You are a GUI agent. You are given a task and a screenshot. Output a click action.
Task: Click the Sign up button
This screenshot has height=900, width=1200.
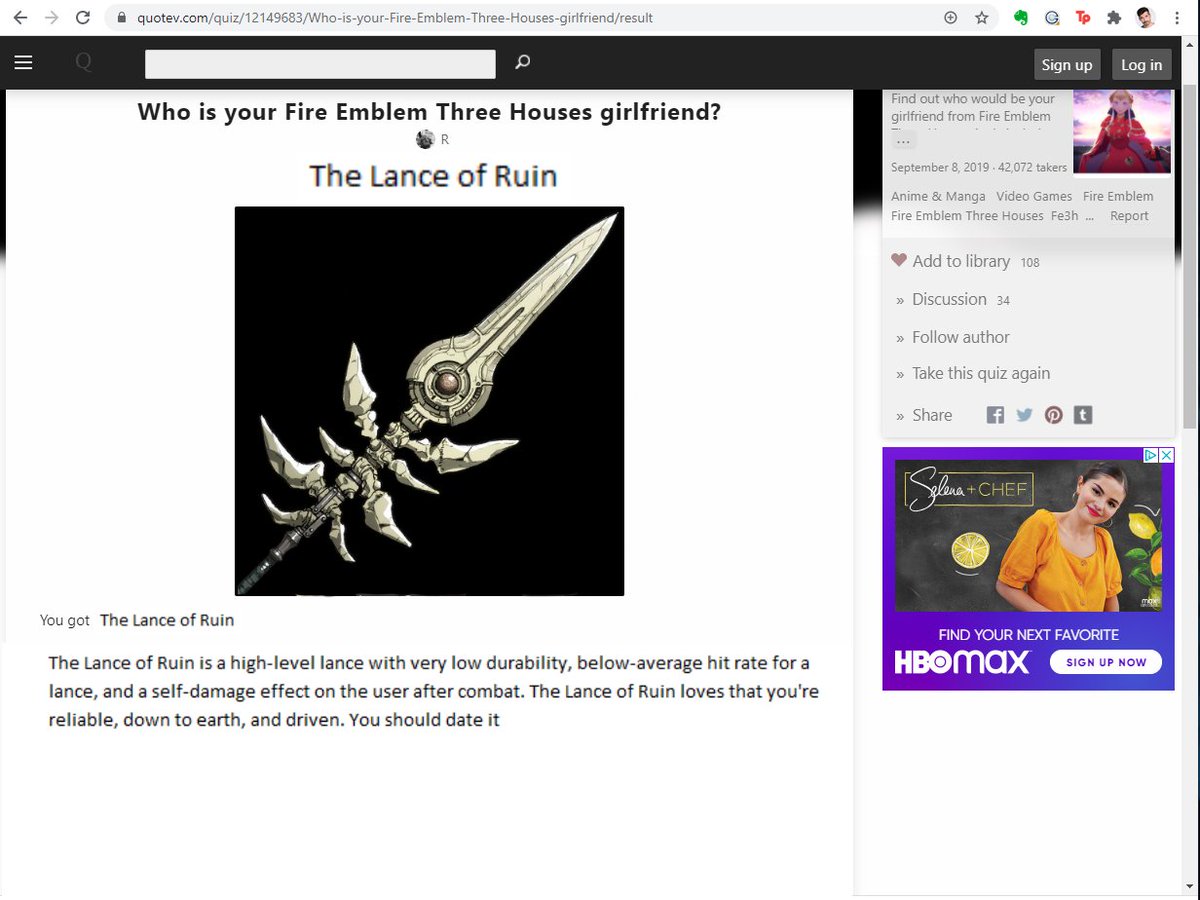1067,64
